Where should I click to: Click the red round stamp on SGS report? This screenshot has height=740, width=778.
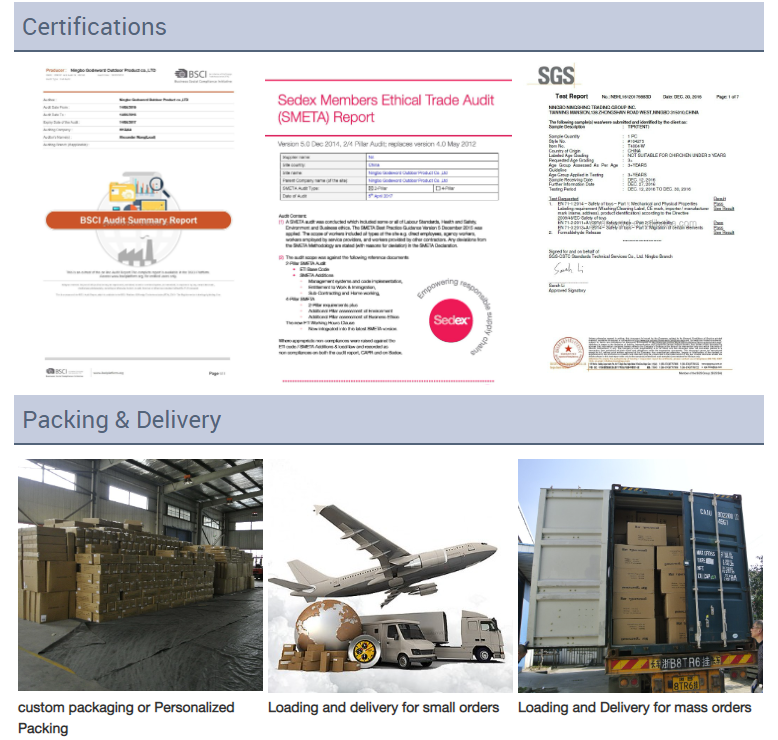coord(568,351)
